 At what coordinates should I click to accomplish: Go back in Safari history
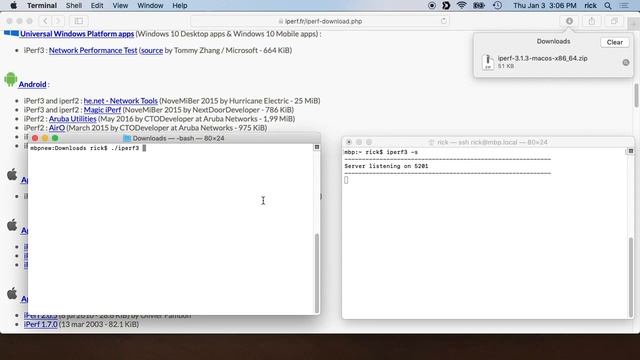click(x=45, y=21)
